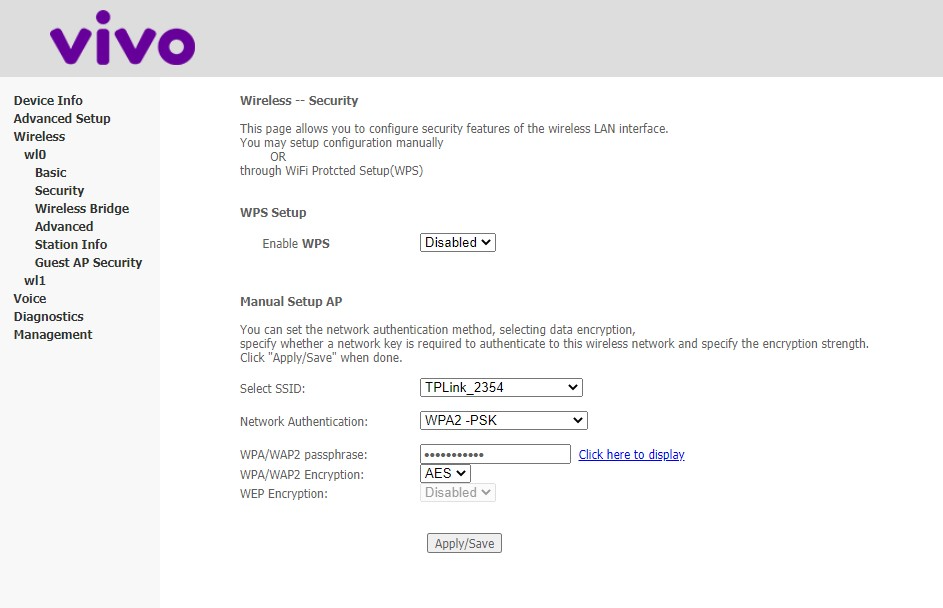View Station Info page
Screen dimensions: 943x608
[71, 245]
